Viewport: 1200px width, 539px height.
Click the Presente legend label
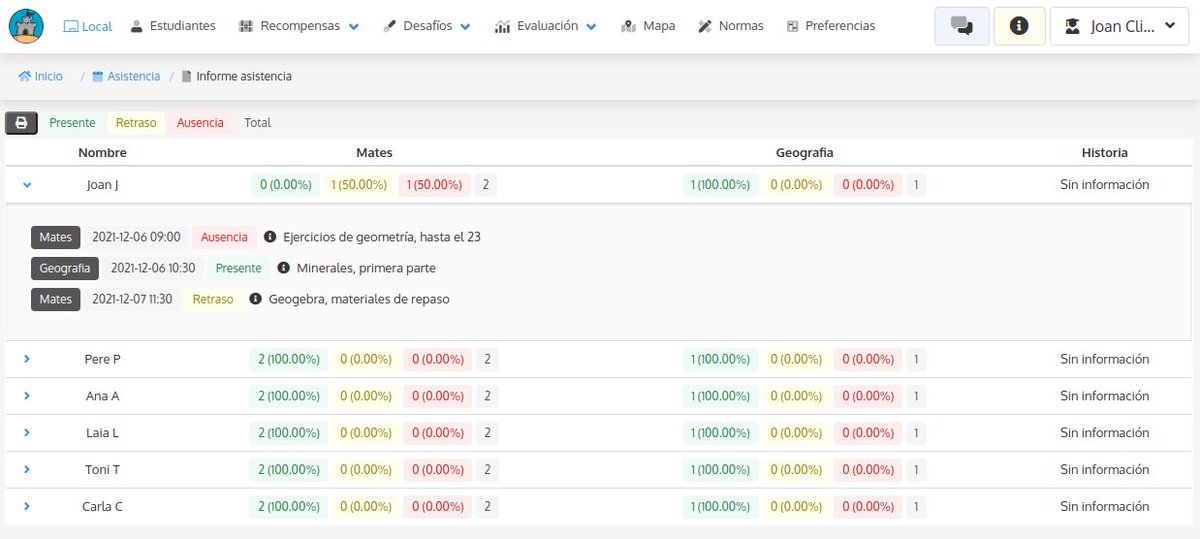click(72, 123)
